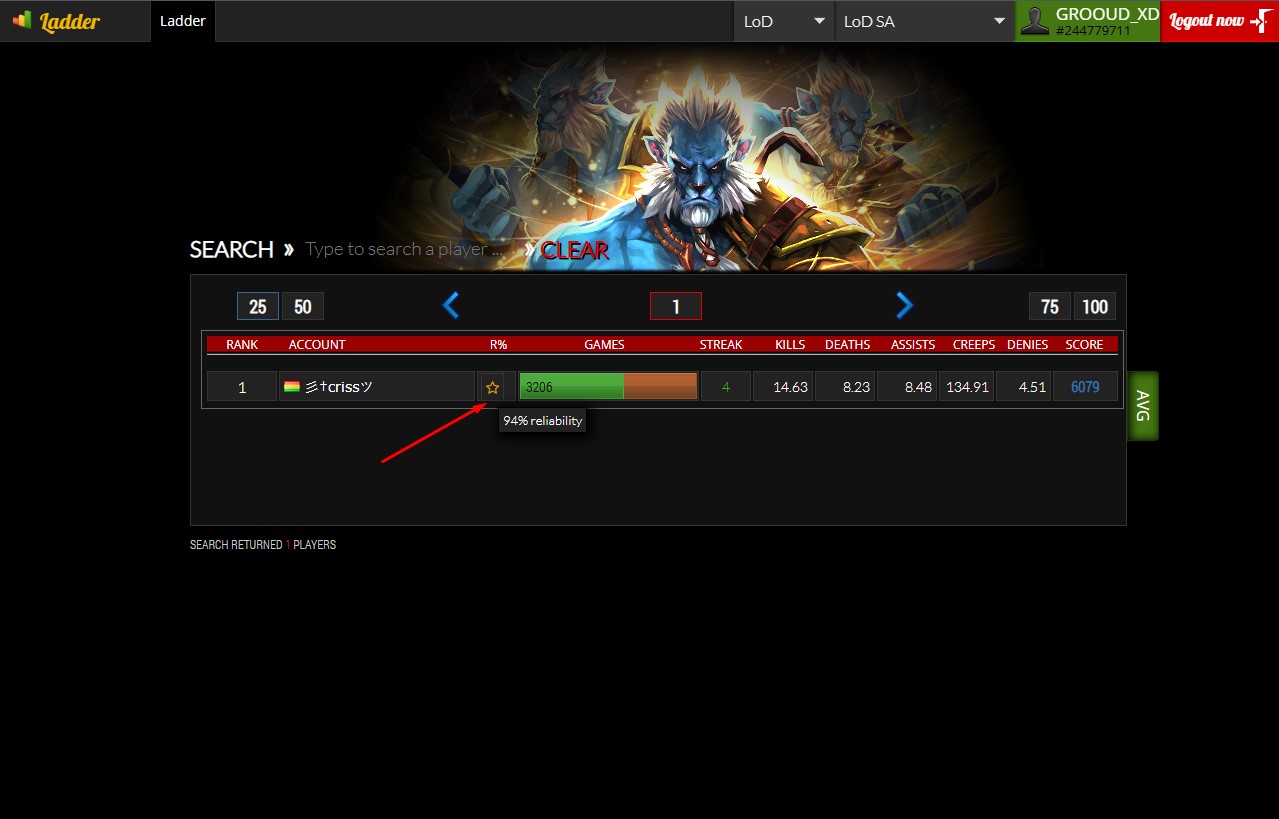Toggle the green AVG side tab
Viewport: 1279px width, 819px height.
1143,406
